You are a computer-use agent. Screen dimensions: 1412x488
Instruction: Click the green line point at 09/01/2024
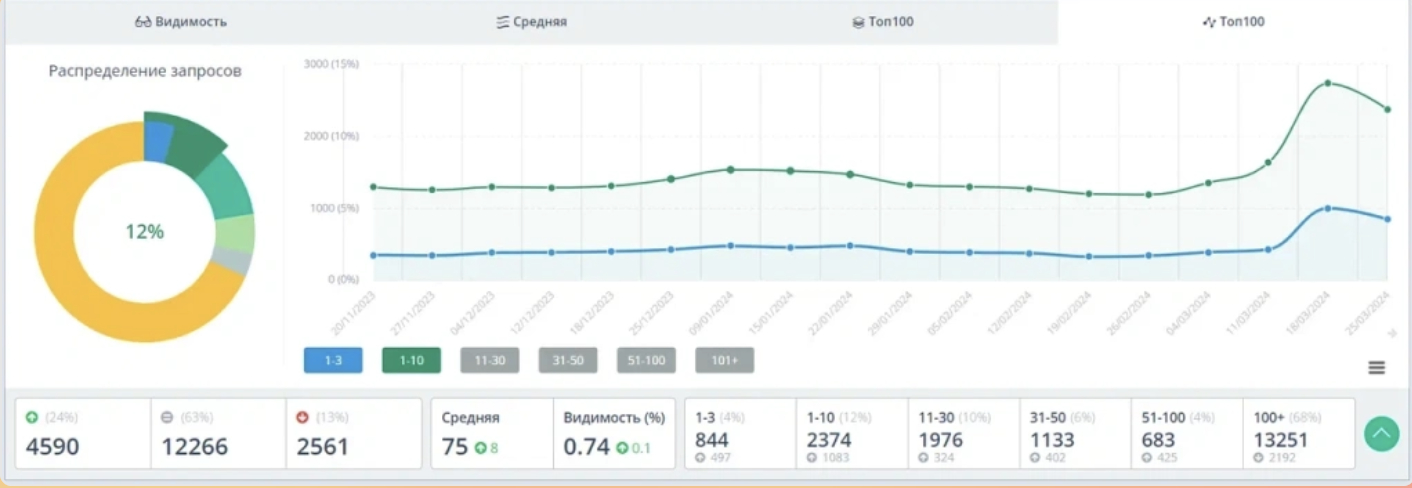click(731, 169)
